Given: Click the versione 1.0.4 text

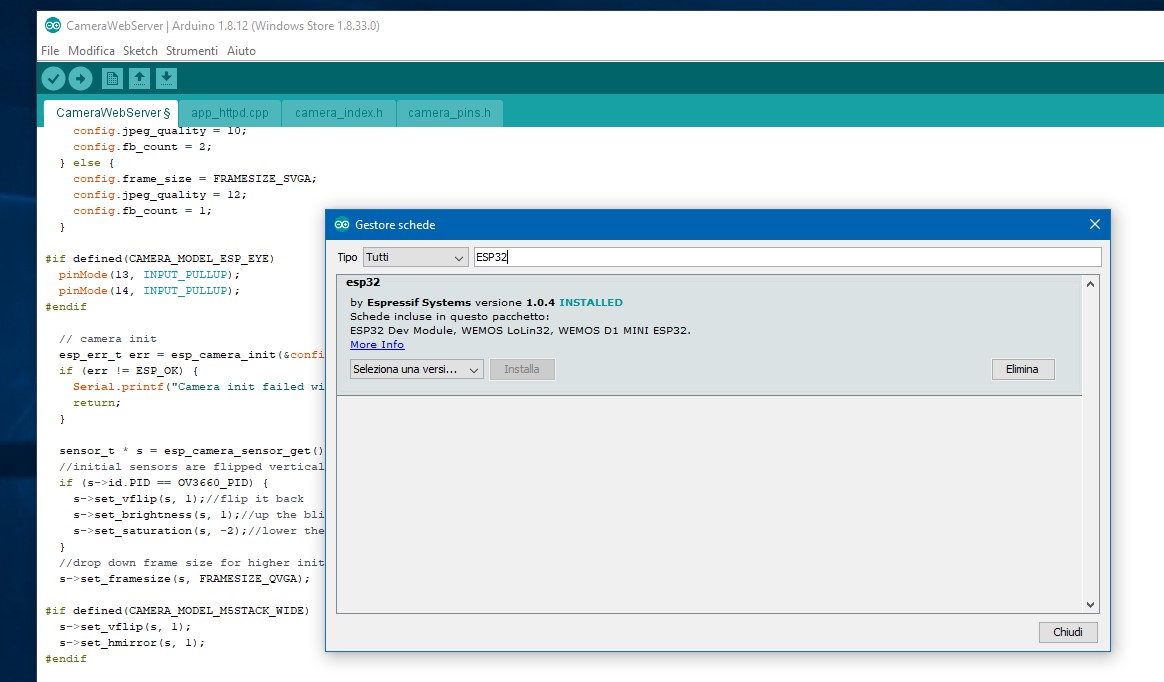Looking at the screenshot, I should pyautogui.click(x=515, y=302).
